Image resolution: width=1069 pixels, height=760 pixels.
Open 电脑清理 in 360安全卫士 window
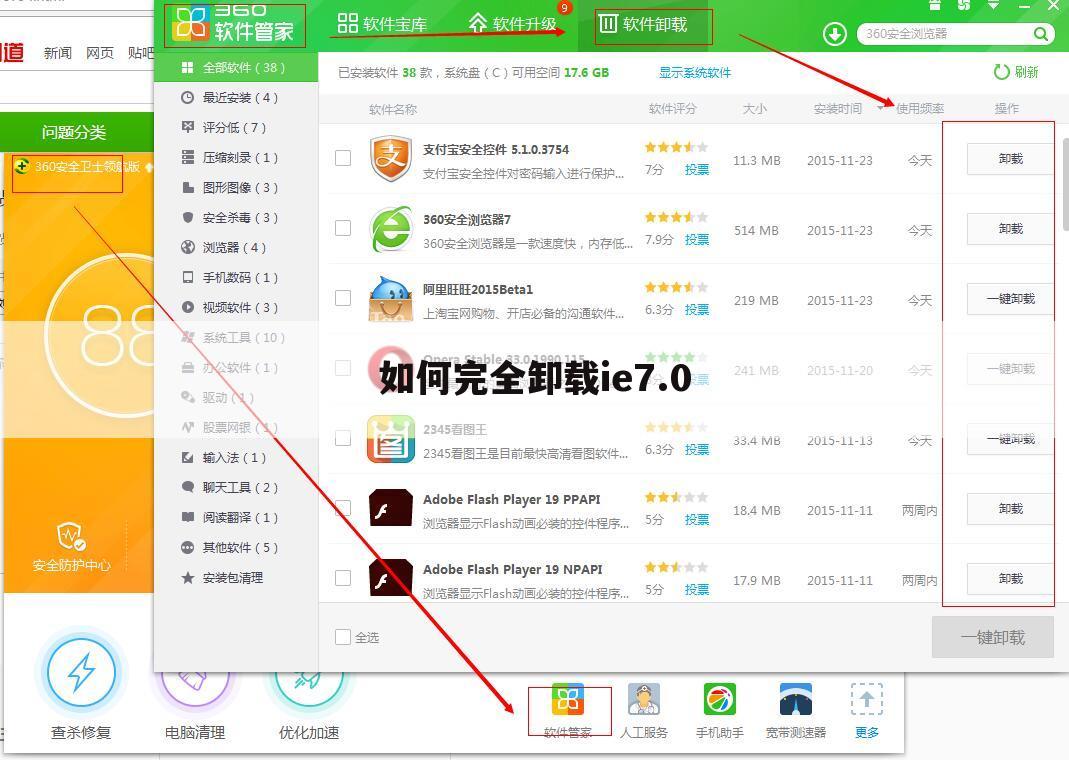tap(195, 705)
